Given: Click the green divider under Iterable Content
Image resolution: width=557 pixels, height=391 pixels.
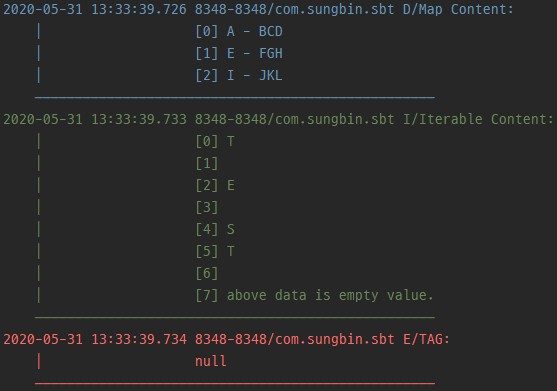Looking at the screenshot, I should pos(235,317).
